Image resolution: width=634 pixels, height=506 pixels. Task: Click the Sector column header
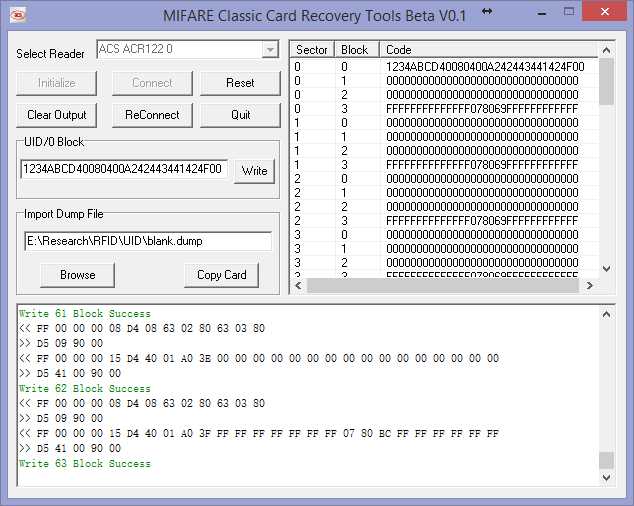point(312,50)
